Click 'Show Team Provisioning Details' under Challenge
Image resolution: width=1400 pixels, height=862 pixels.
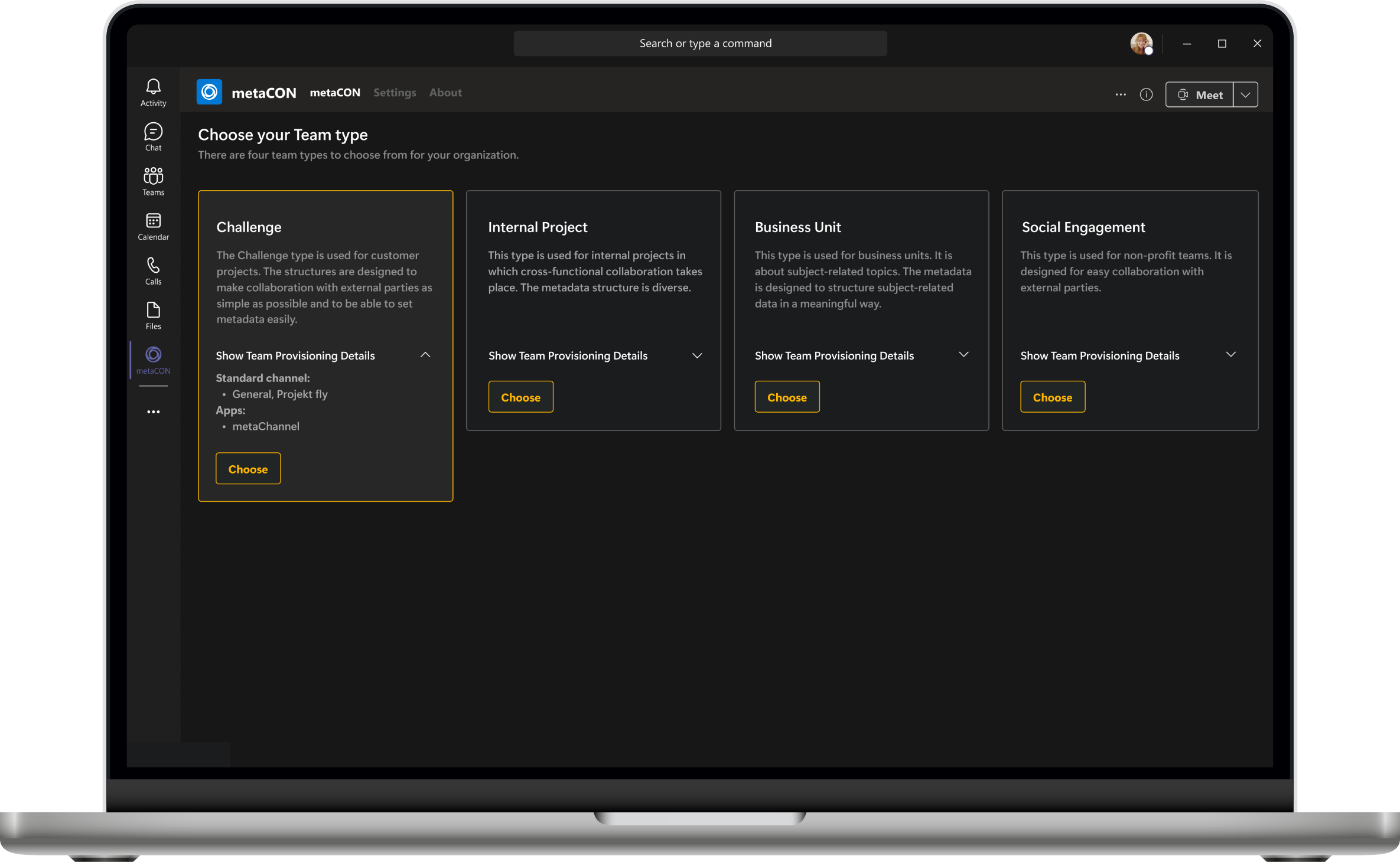(295, 355)
